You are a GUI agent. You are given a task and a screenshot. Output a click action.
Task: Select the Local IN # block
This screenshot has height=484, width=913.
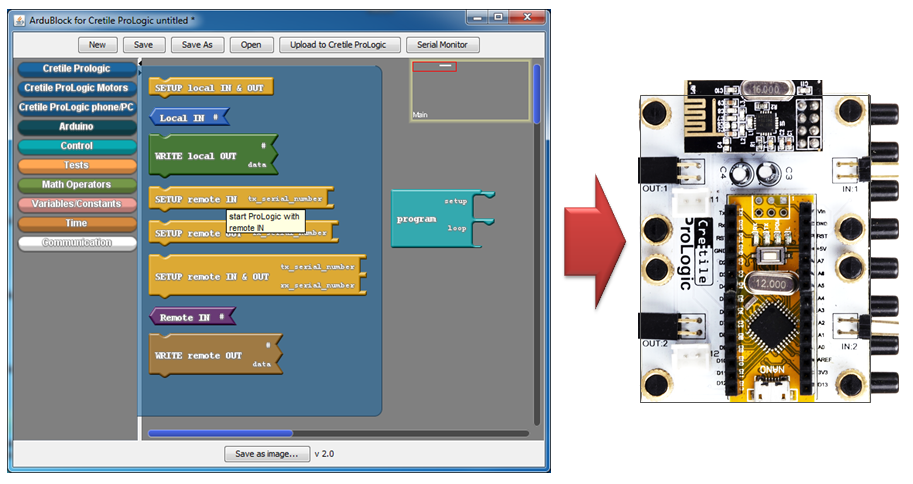(x=189, y=118)
